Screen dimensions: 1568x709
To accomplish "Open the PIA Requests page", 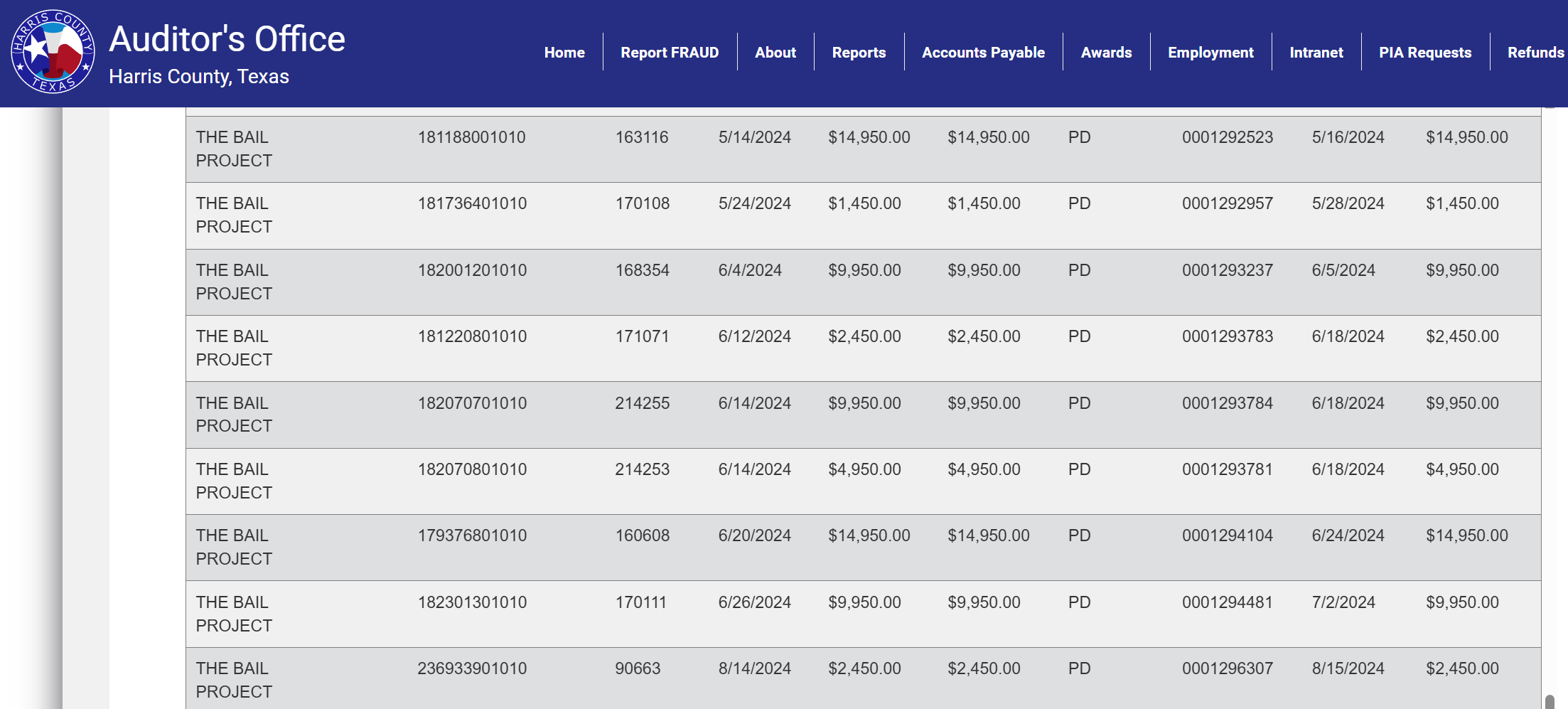I will 1425,52.
